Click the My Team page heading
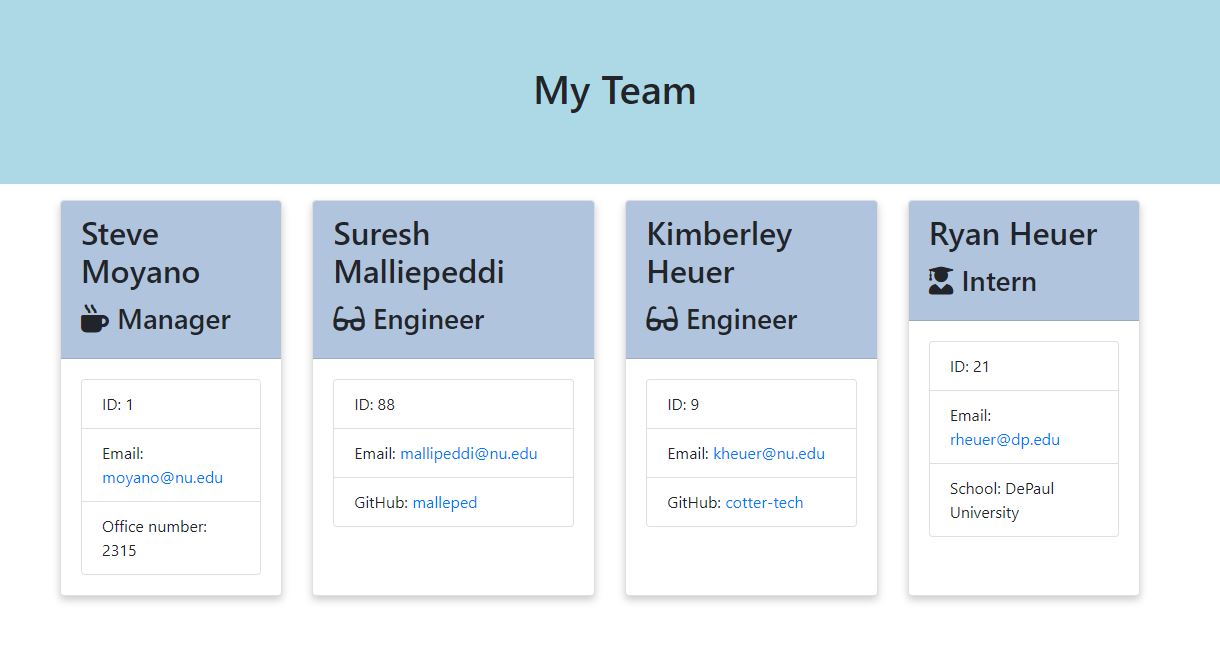The width and height of the screenshot is (1220, 653). pos(614,91)
